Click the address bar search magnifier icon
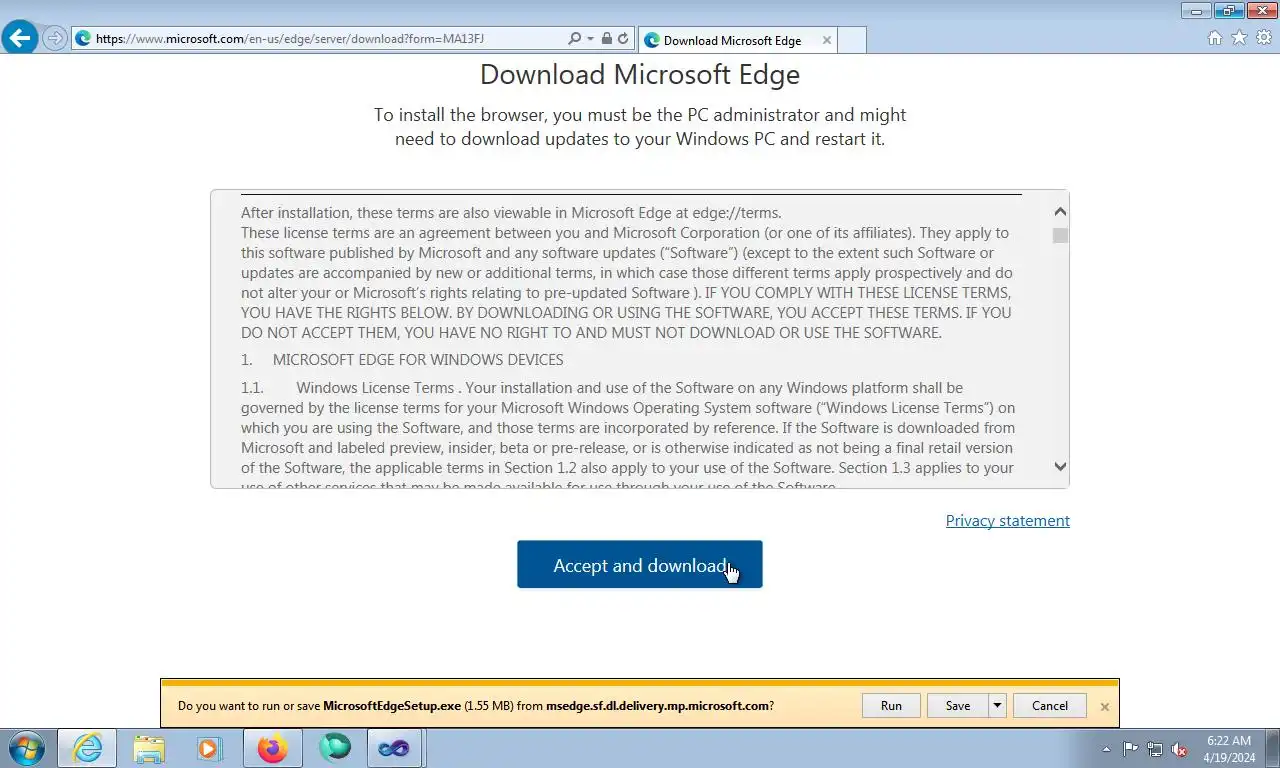Image resolution: width=1280 pixels, height=768 pixels. [x=573, y=39]
